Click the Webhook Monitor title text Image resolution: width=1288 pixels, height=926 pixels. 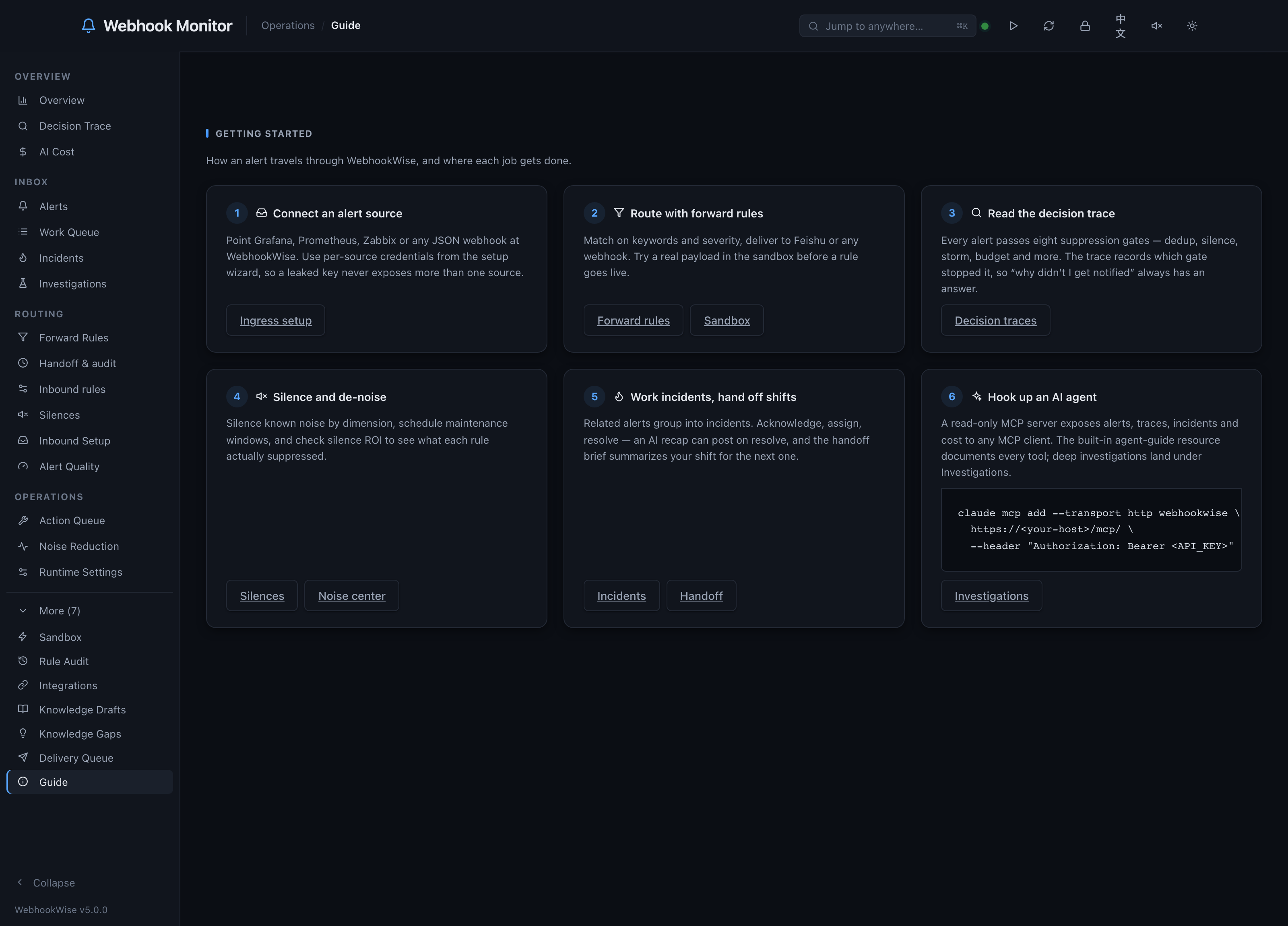167,25
